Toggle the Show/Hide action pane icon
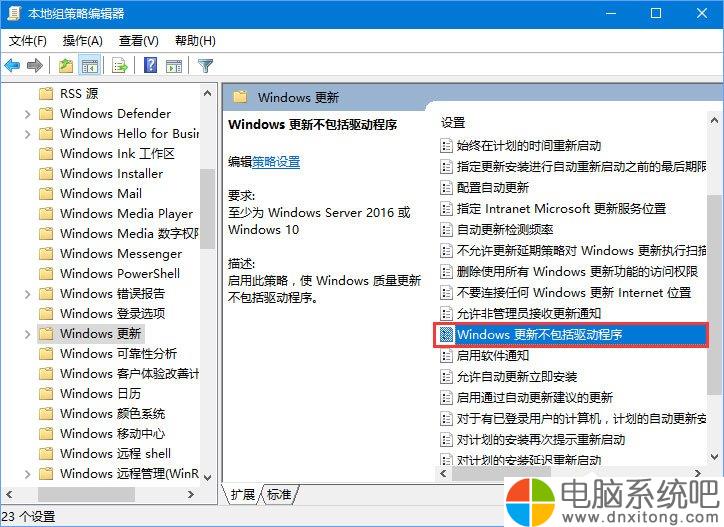 click(x=174, y=66)
